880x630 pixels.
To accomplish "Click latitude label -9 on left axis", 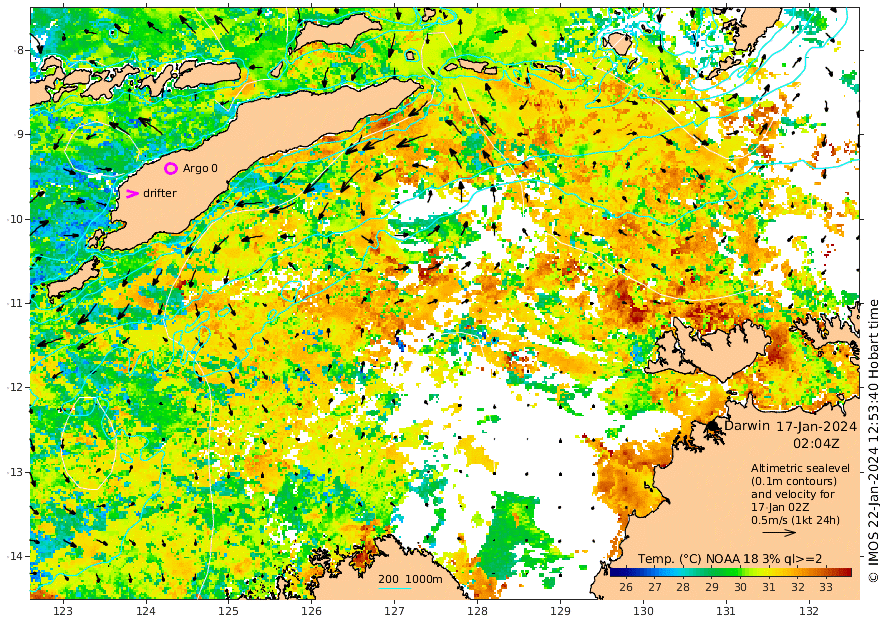I will (x=19, y=134).
